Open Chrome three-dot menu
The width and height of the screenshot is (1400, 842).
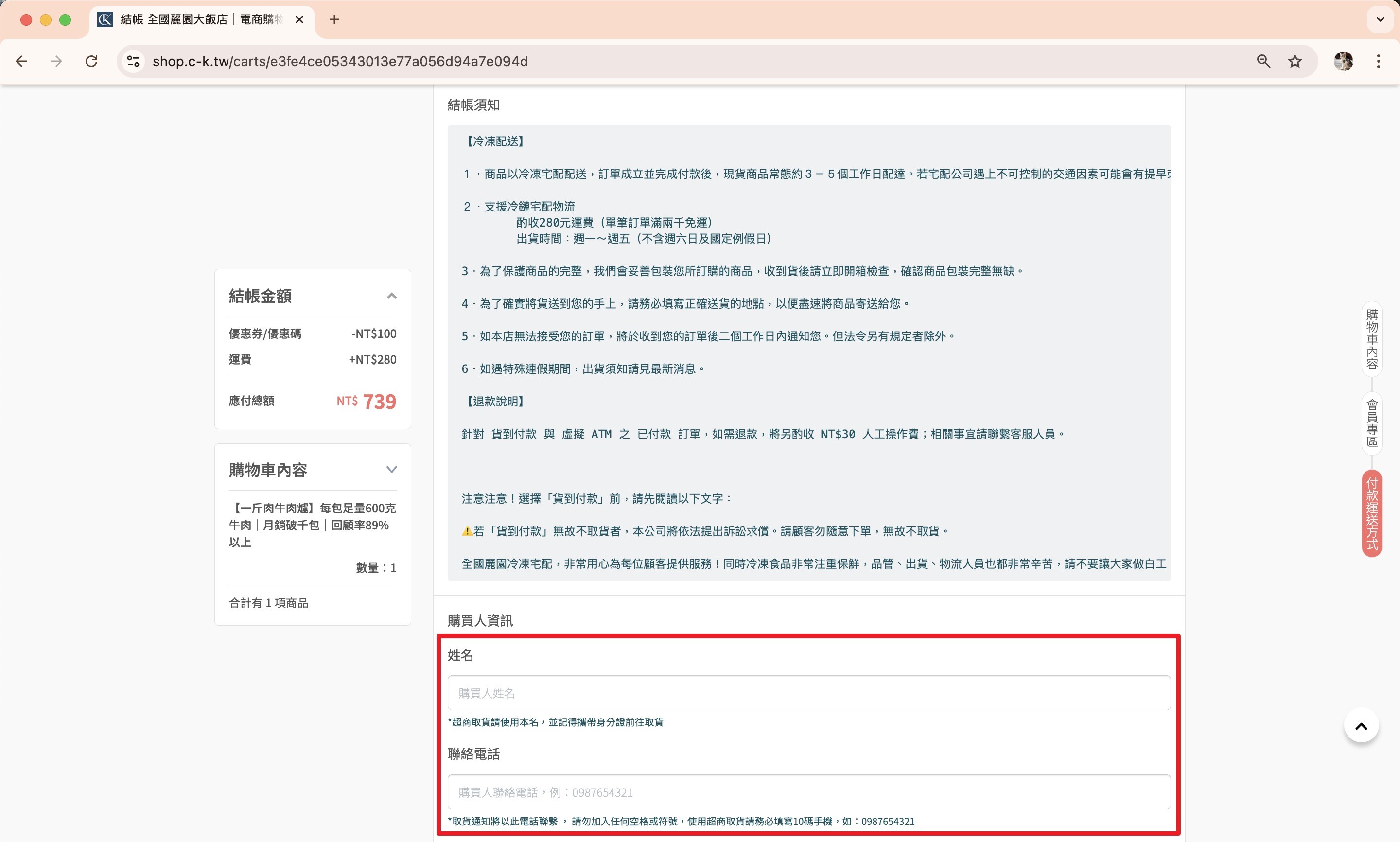1379,61
